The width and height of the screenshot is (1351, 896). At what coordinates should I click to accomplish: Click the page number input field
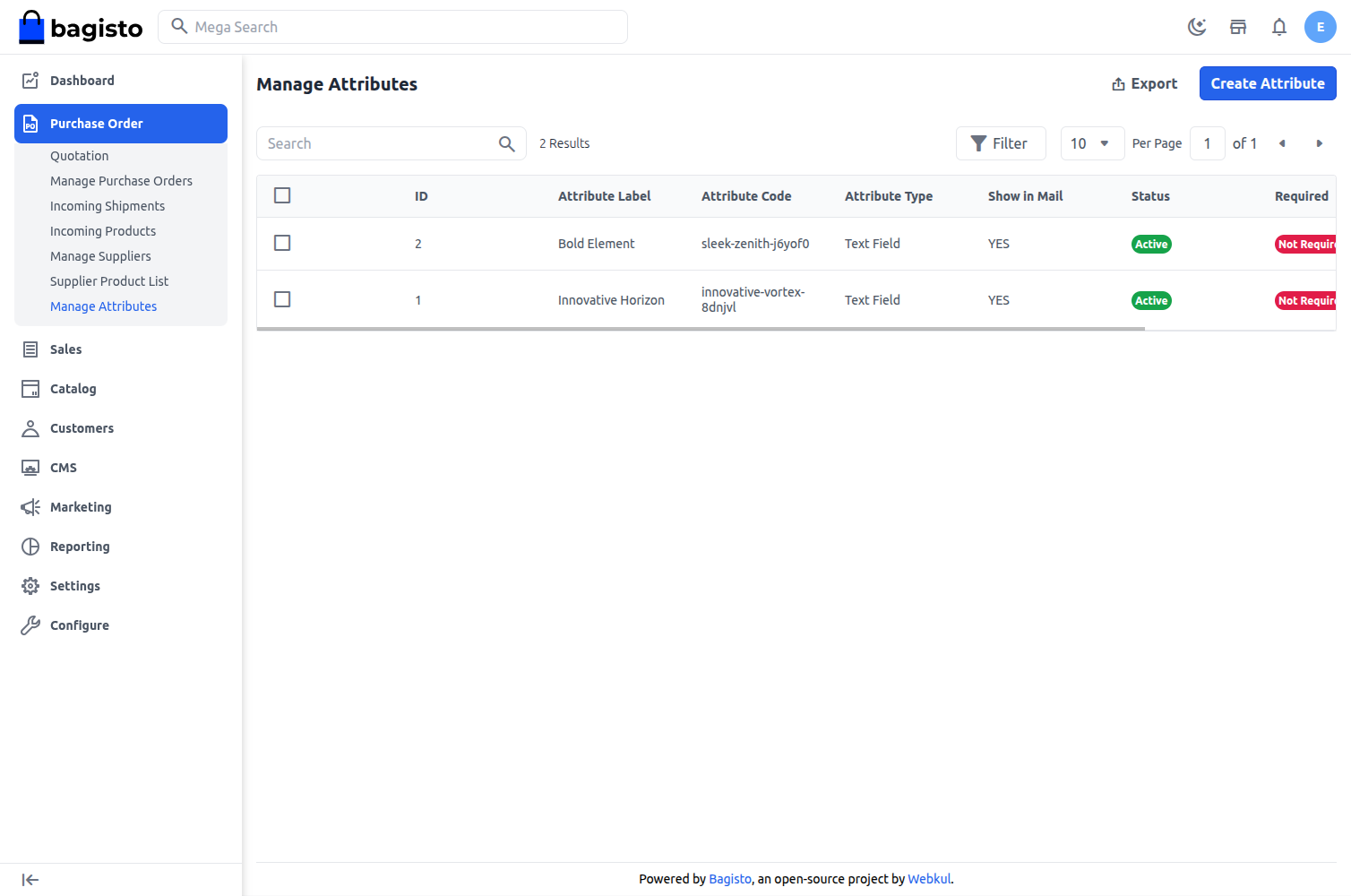pyautogui.click(x=1208, y=143)
